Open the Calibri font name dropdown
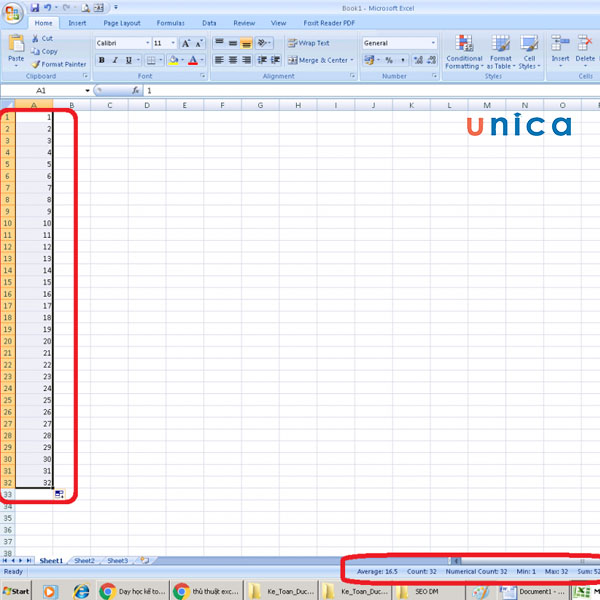Image resolution: width=600 pixels, height=600 pixels. [x=147, y=43]
